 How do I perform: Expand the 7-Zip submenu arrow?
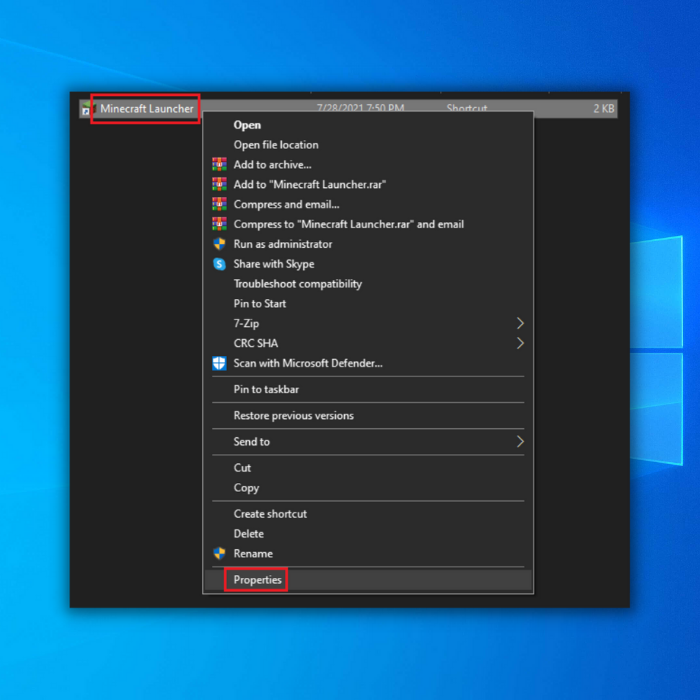click(520, 324)
